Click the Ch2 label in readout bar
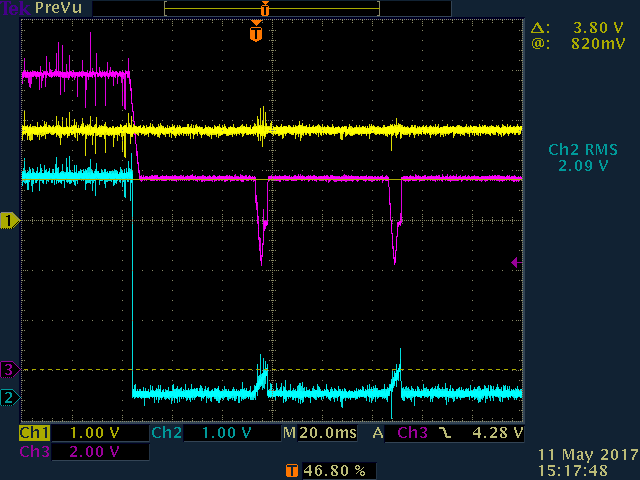Image resolution: width=640 pixels, height=480 pixels. coord(167,433)
